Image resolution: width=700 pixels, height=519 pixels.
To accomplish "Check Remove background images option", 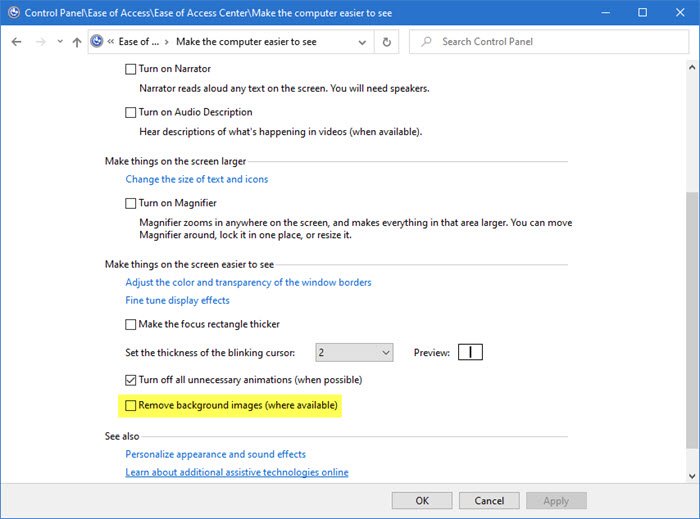I will point(131,406).
